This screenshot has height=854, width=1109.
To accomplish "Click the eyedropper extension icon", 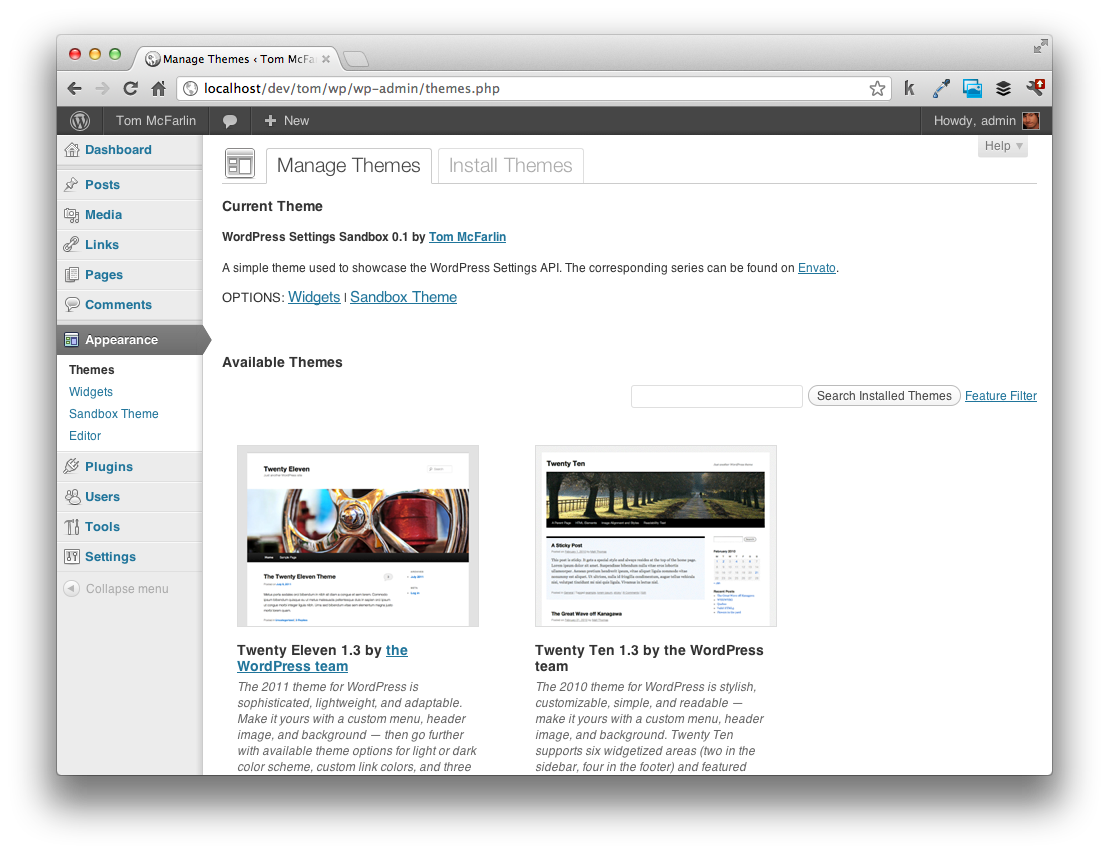I will 941,88.
